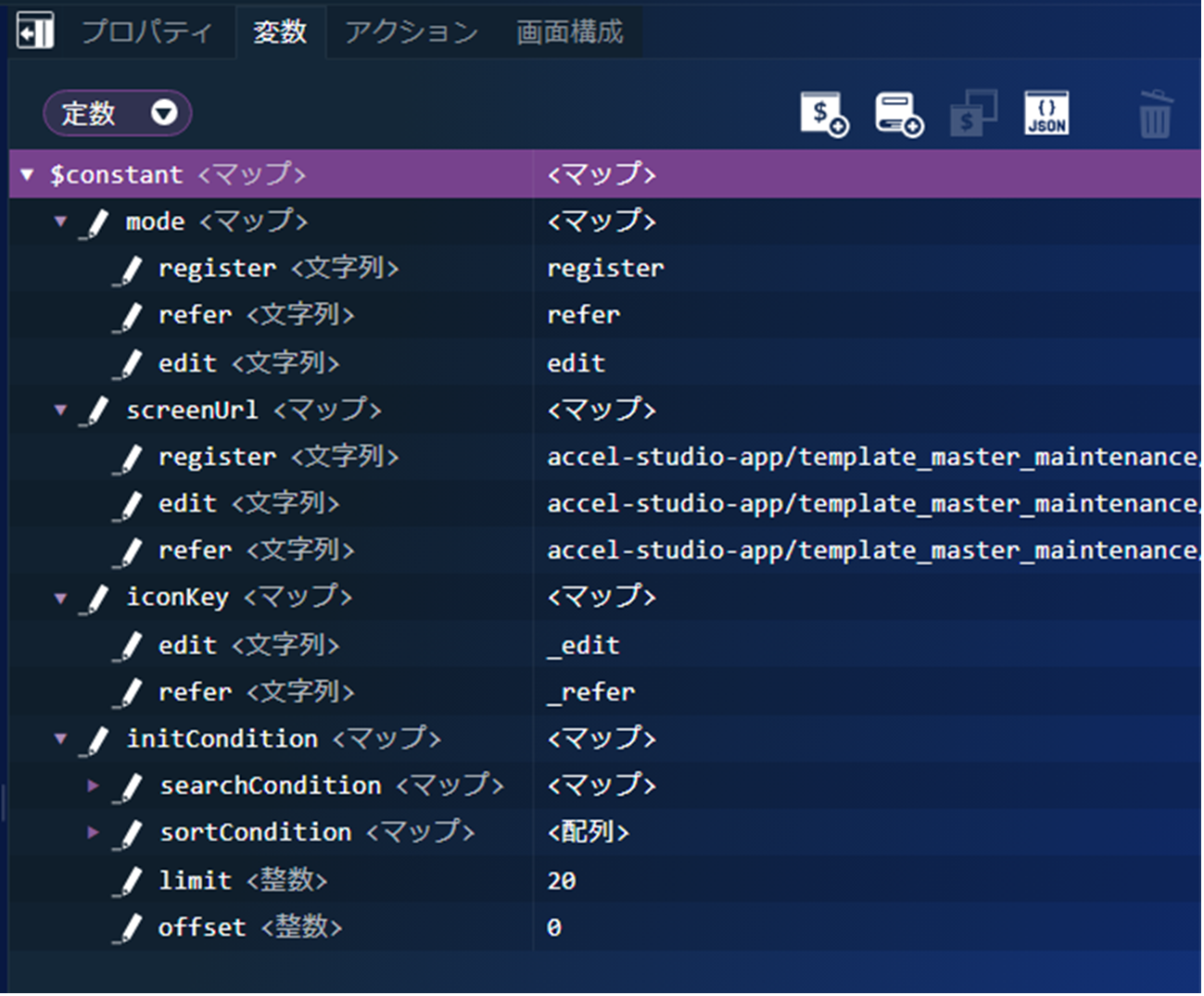Click the add variable ($+) icon
1204x996 pixels.
823,114
